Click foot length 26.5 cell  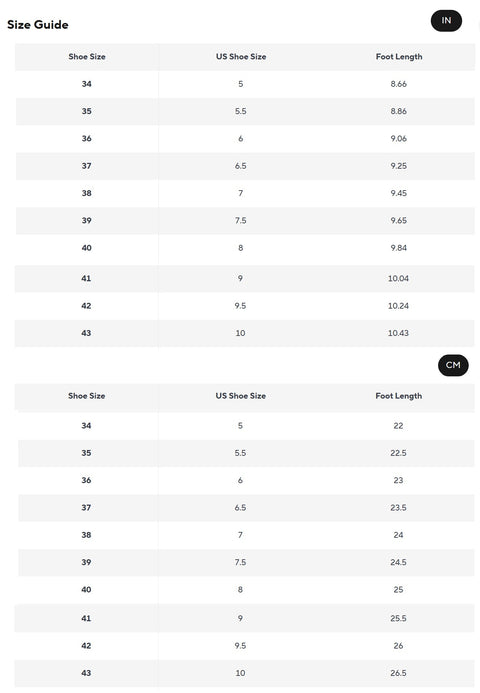(x=398, y=673)
